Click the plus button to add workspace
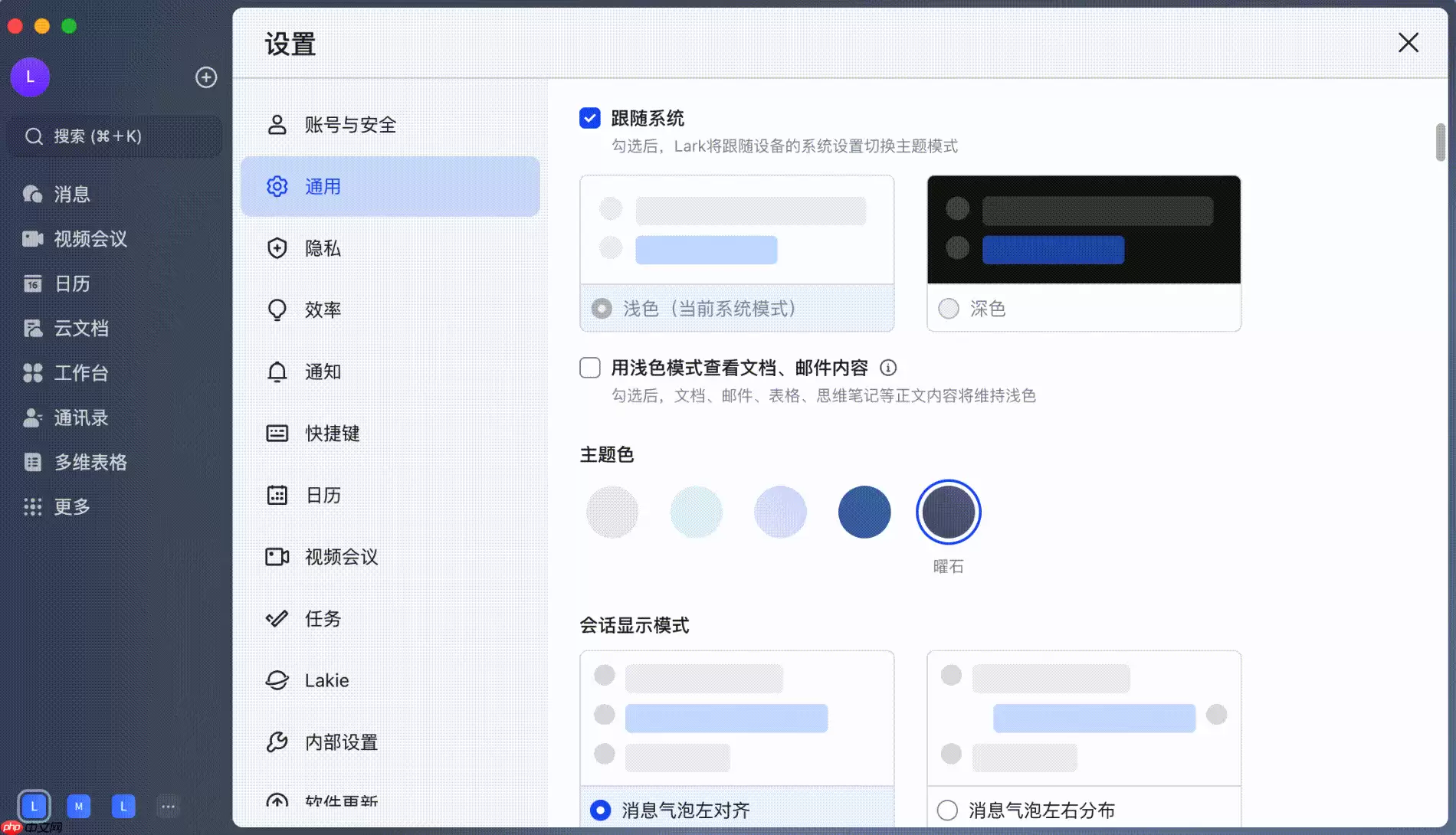Screen dimensions: 1456x835 tap(206, 77)
